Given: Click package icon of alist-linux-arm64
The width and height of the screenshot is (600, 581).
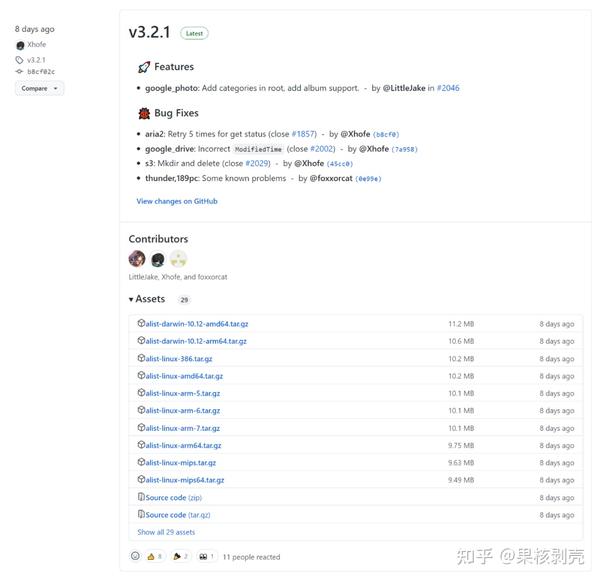Looking at the screenshot, I should [141, 444].
